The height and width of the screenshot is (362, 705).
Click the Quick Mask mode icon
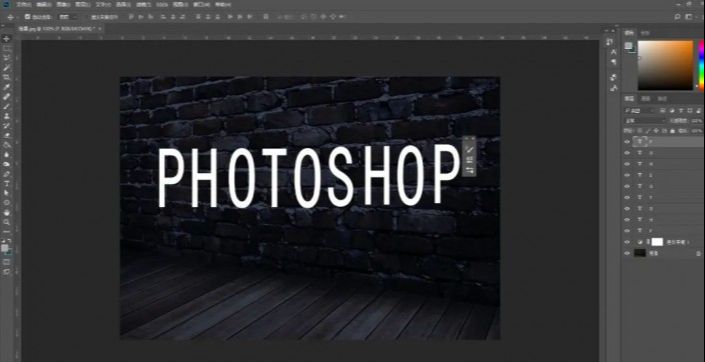click(x=6, y=261)
